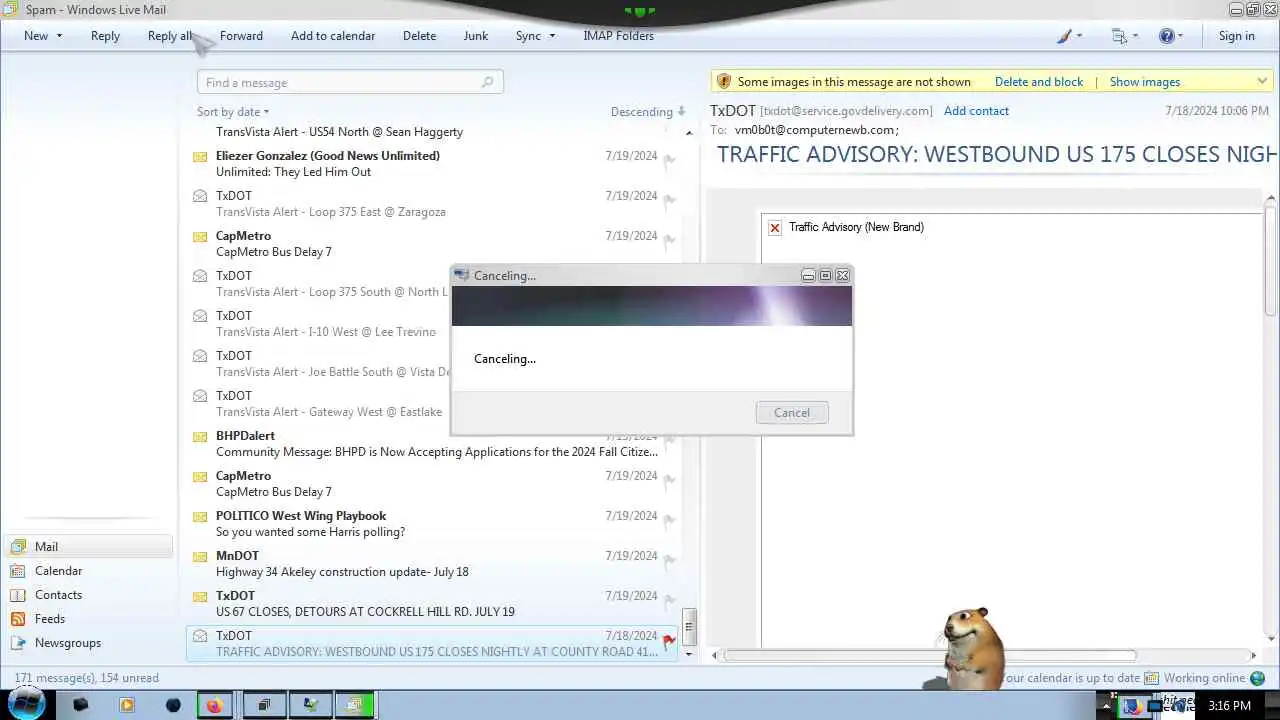Toggle flag on US 67 CLOSES message
The width and height of the screenshot is (1280, 720).
click(x=669, y=600)
